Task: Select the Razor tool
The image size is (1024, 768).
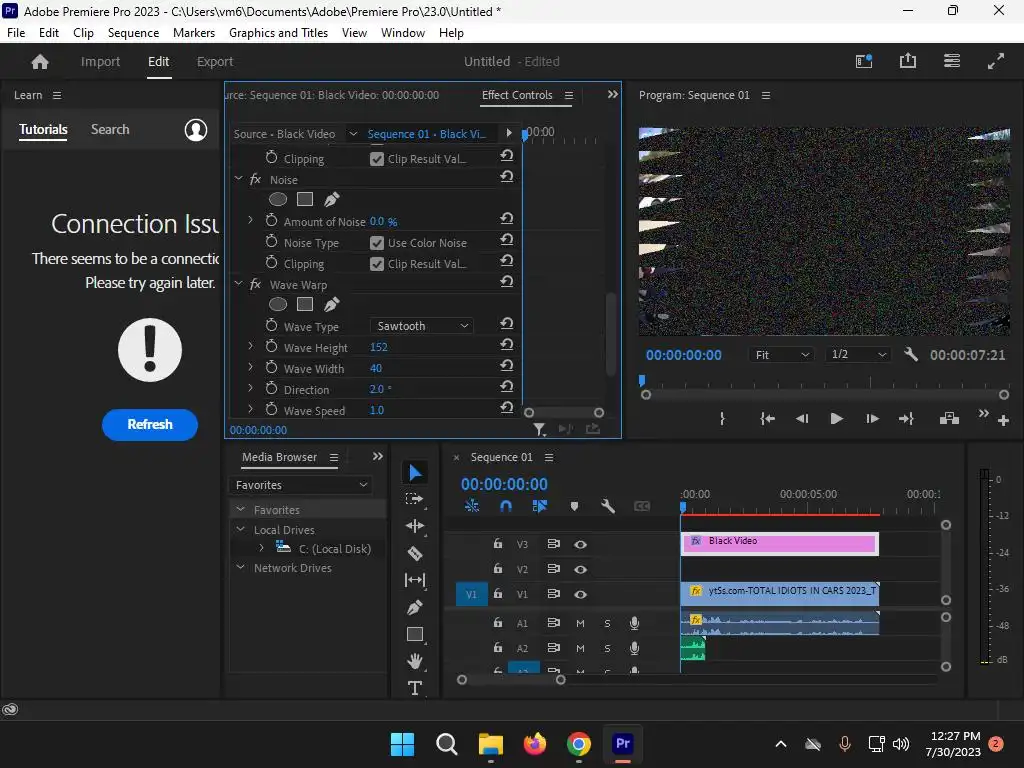Action: click(415, 554)
